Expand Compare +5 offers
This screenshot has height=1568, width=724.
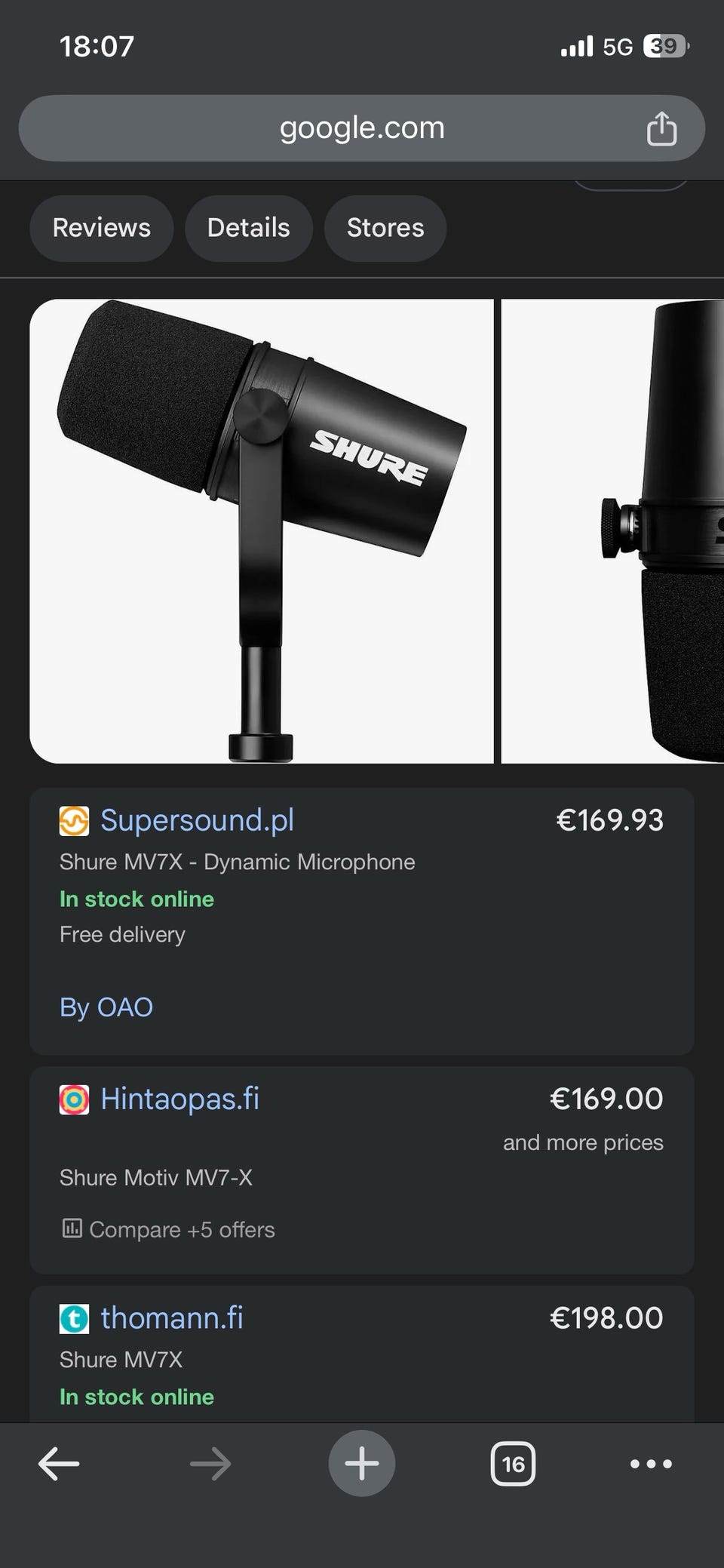tap(182, 1229)
